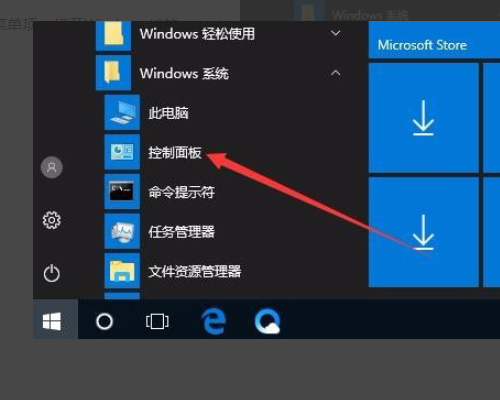This screenshot has height=400, width=500.
Task: Open the cloud browser icon in taskbar
Action: tap(267, 321)
